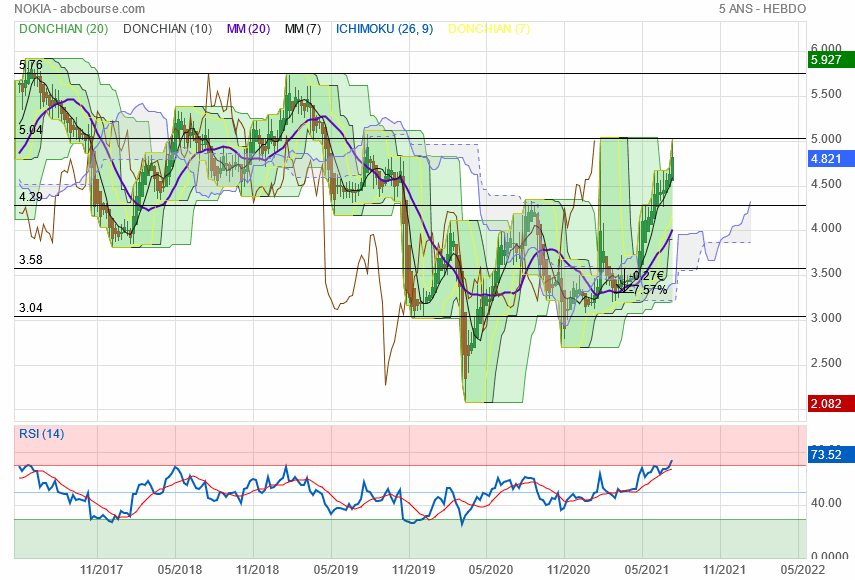Click the 5.76 resistance level label

click(31, 65)
